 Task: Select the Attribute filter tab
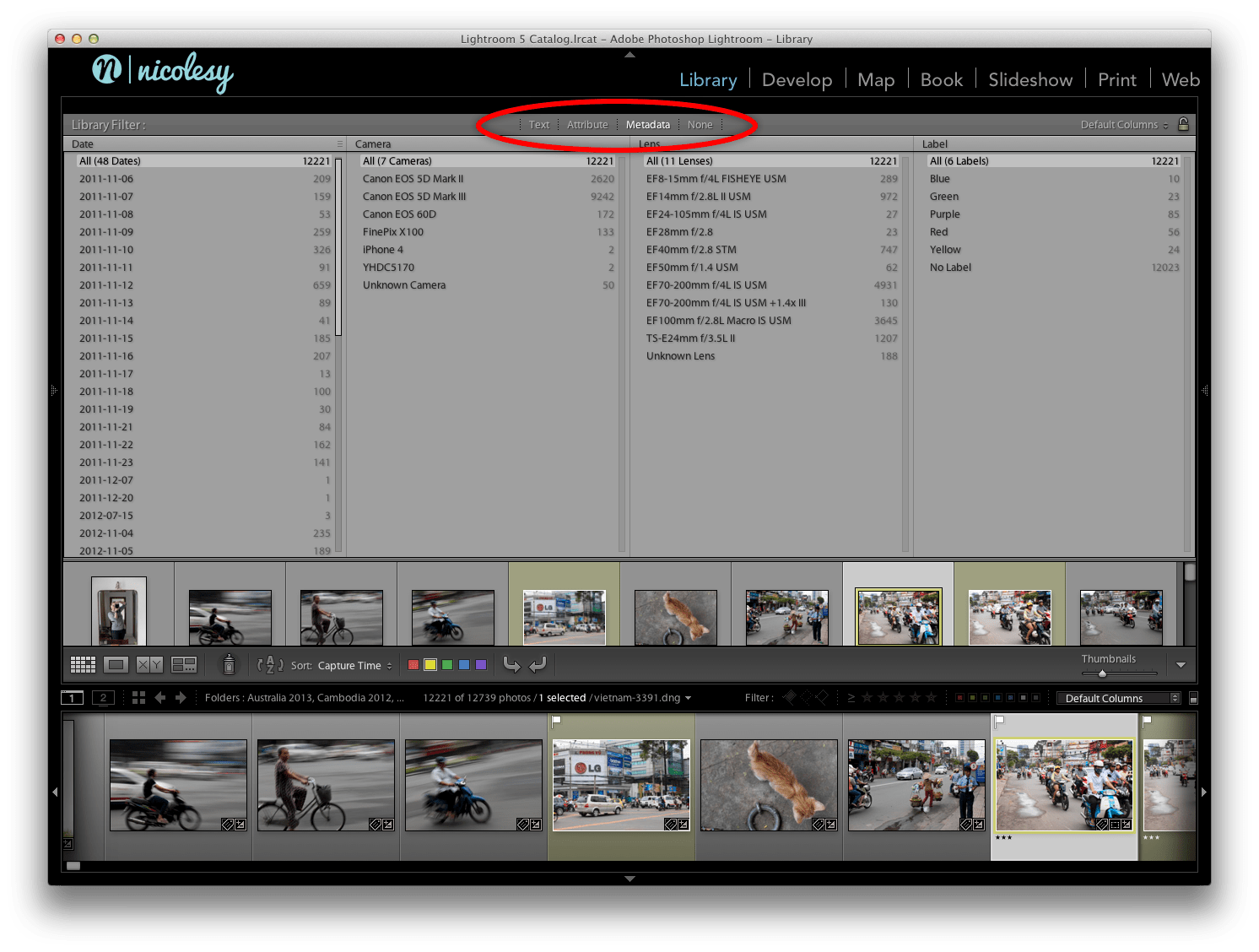tap(587, 125)
